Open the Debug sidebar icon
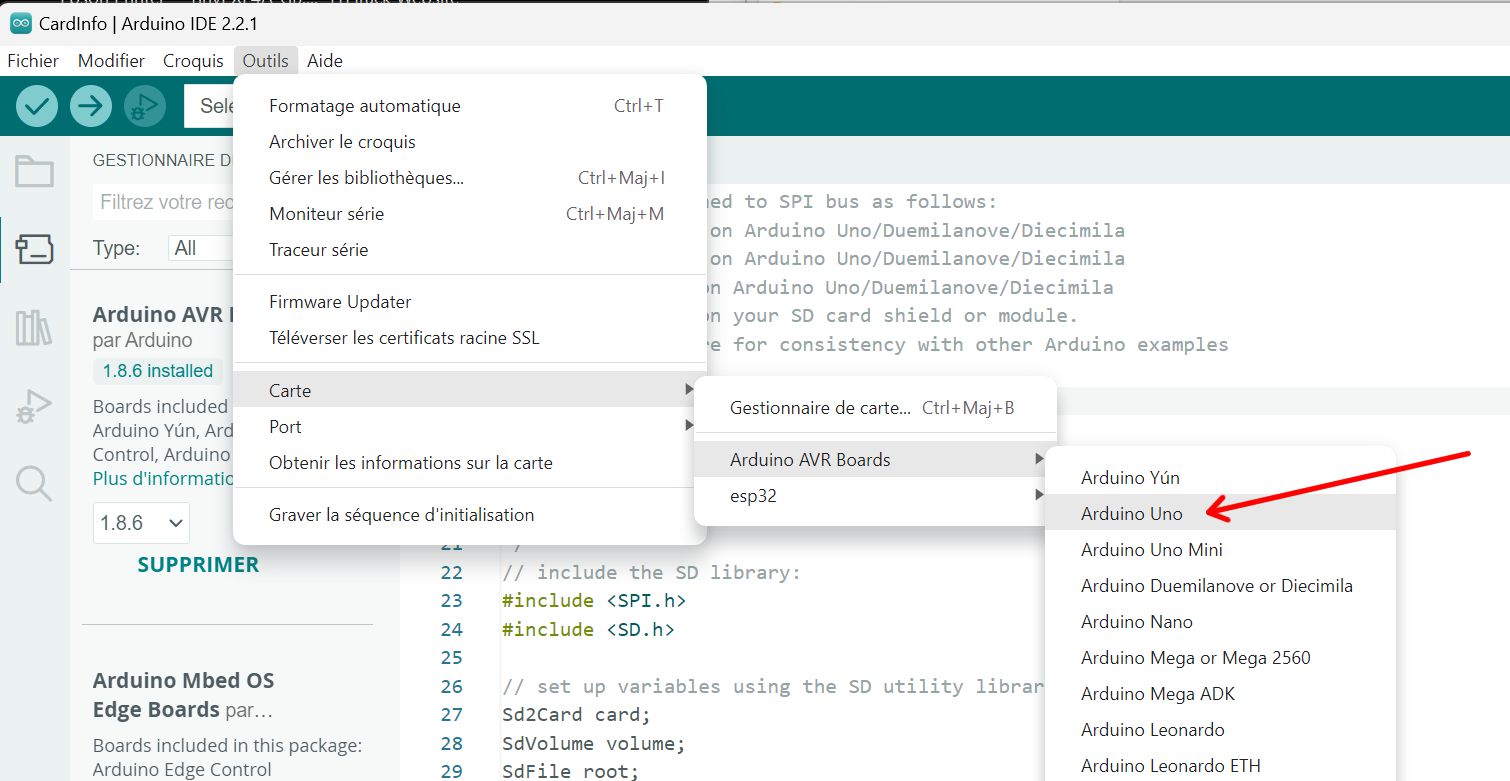Screen dimensions: 1510x781 point(34,406)
